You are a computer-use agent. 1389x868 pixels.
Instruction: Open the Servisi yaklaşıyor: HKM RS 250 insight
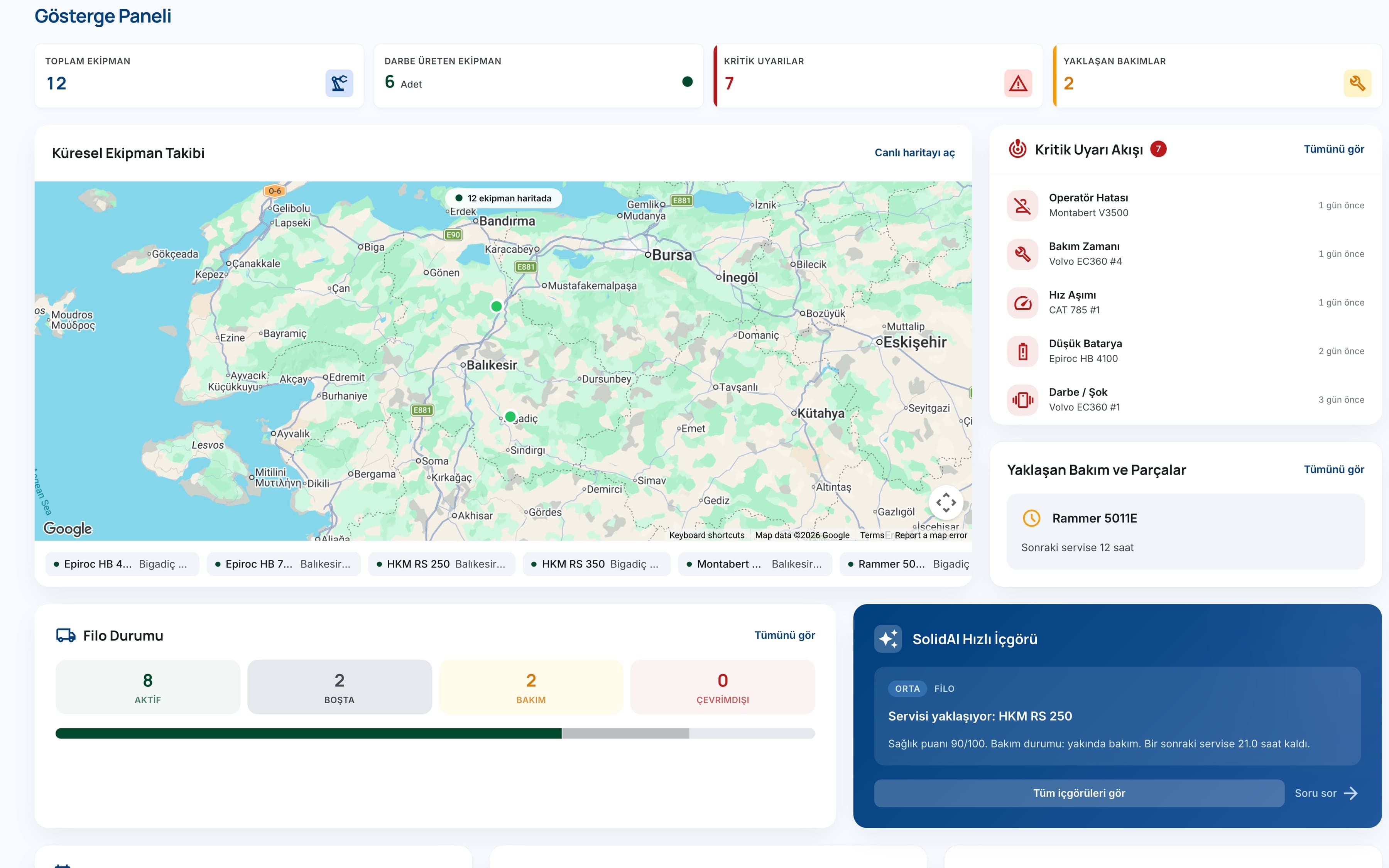(x=1117, y=716)
